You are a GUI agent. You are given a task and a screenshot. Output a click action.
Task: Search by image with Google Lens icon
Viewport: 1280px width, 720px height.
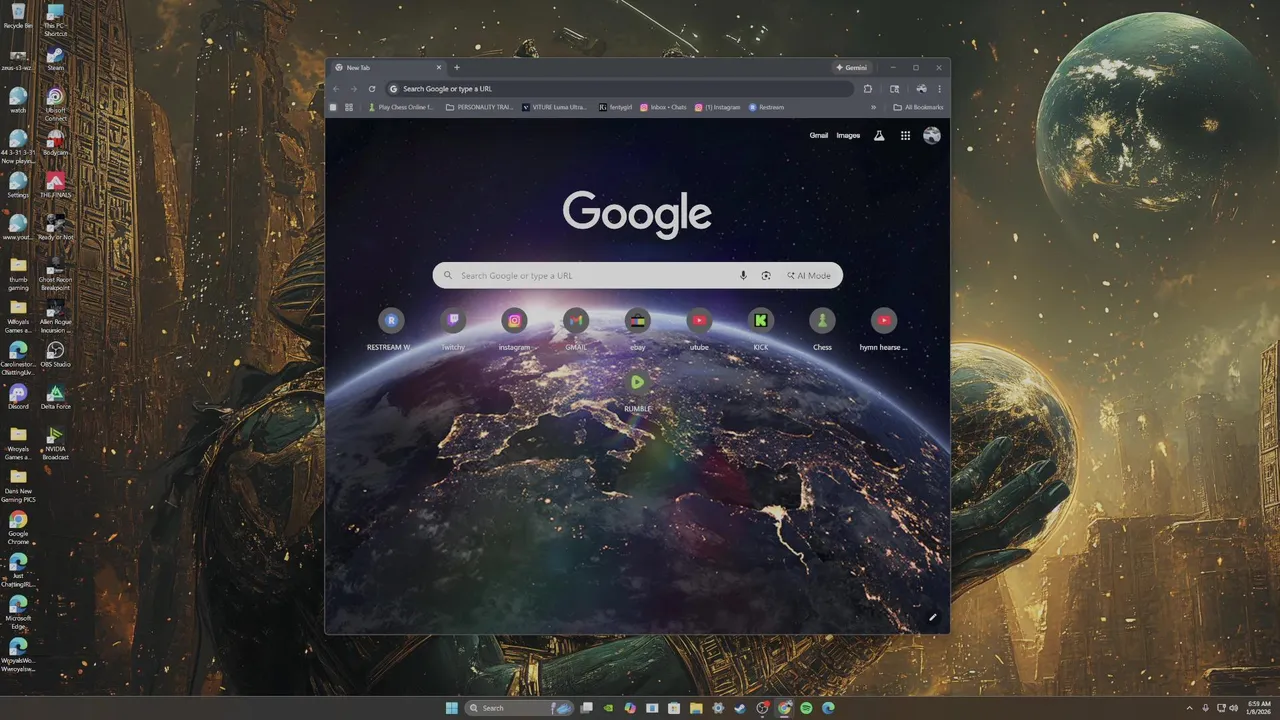(766, 276)
